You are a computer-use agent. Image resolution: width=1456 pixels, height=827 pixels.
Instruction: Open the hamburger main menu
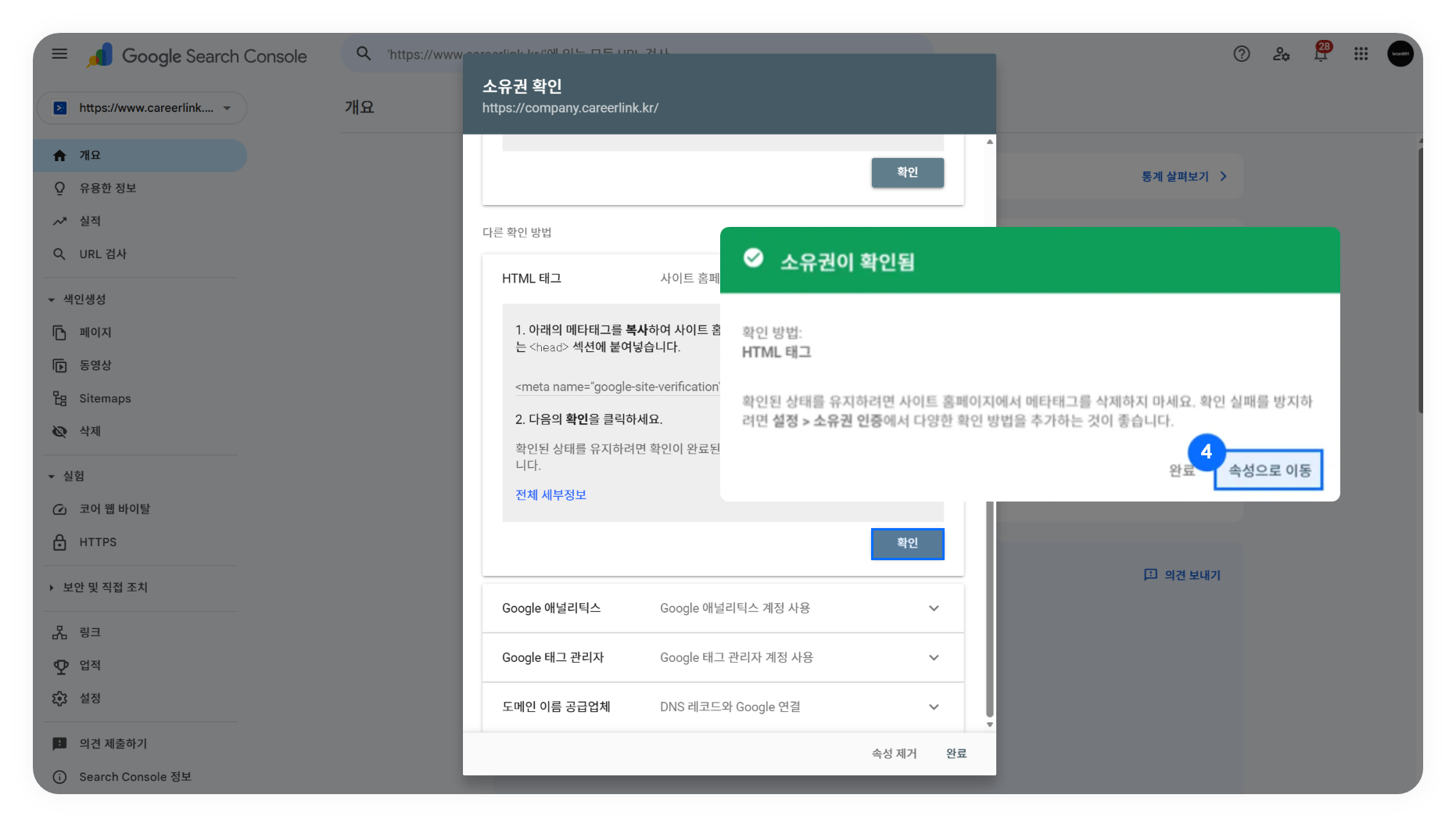click(59, 54)
